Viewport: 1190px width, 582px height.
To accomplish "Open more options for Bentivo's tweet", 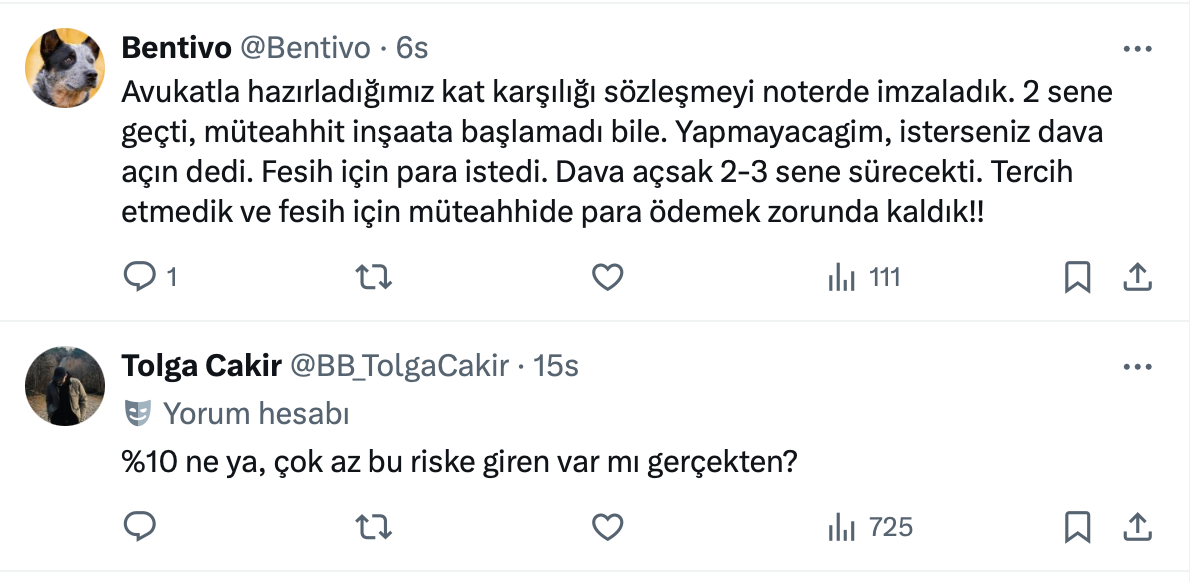I will tap(1138, 48).
